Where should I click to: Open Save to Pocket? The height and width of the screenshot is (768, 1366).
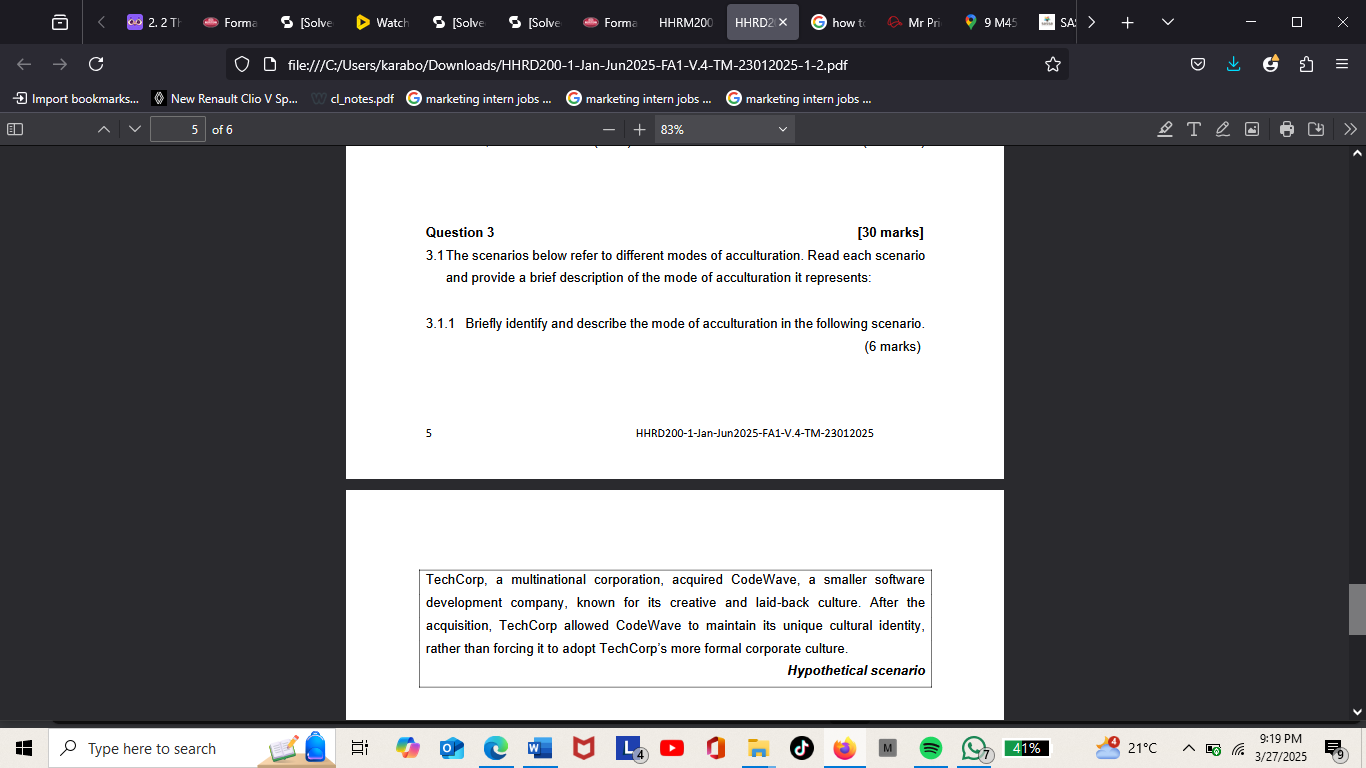(x=1197, y=64)
